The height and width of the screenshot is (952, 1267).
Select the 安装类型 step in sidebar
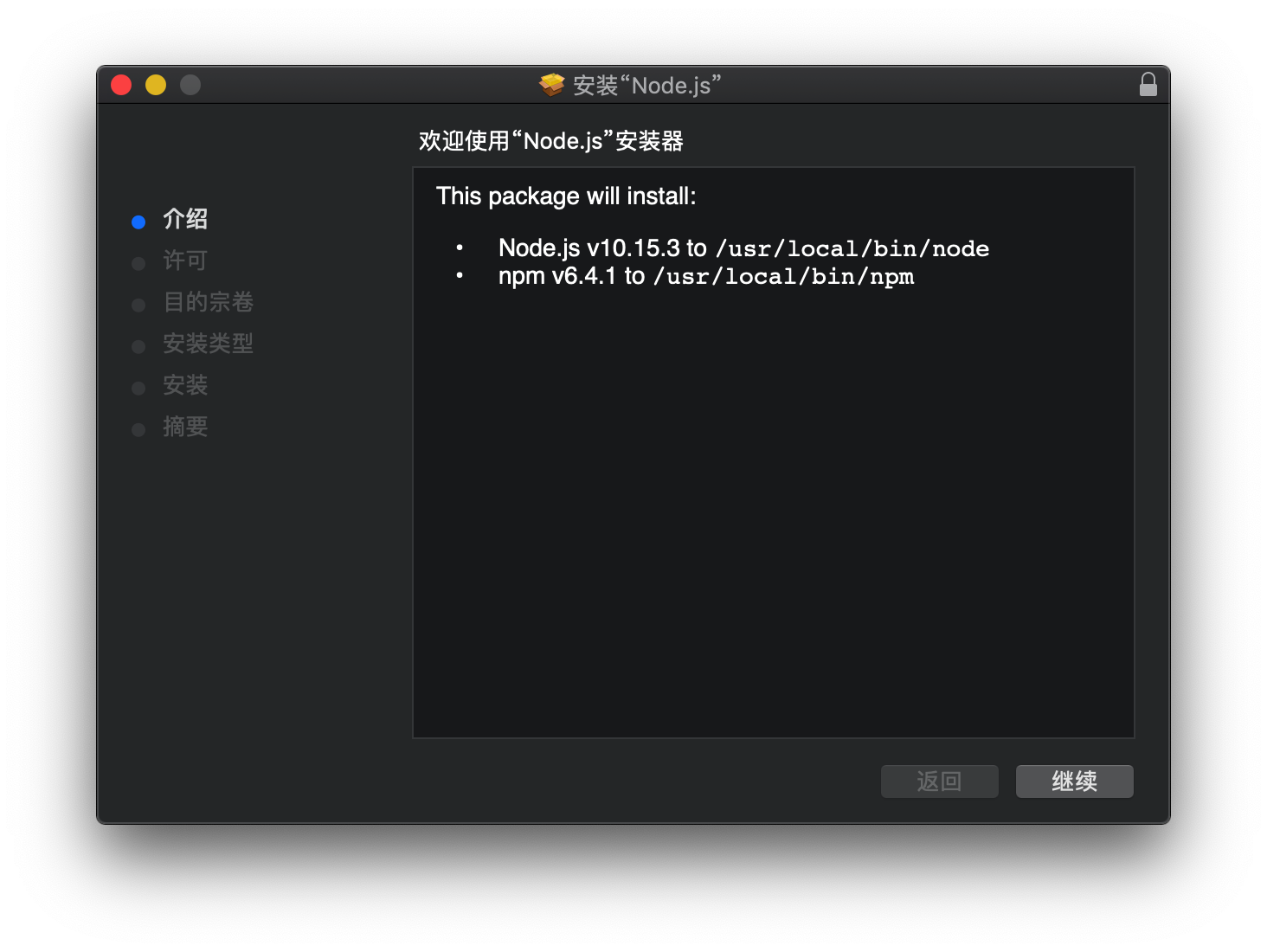click(x=208, y=344)
